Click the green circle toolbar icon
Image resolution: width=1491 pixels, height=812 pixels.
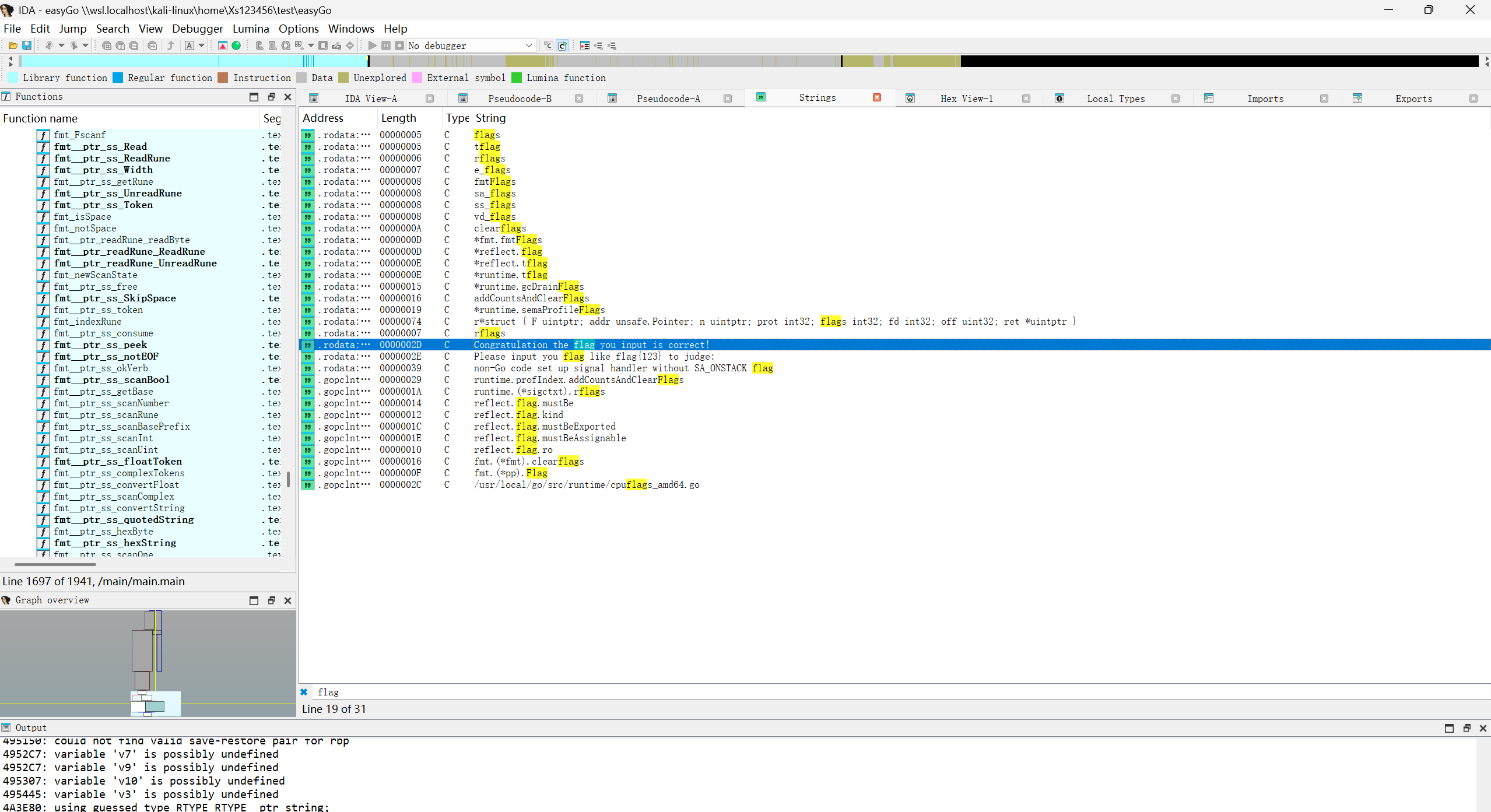point(236,45)
